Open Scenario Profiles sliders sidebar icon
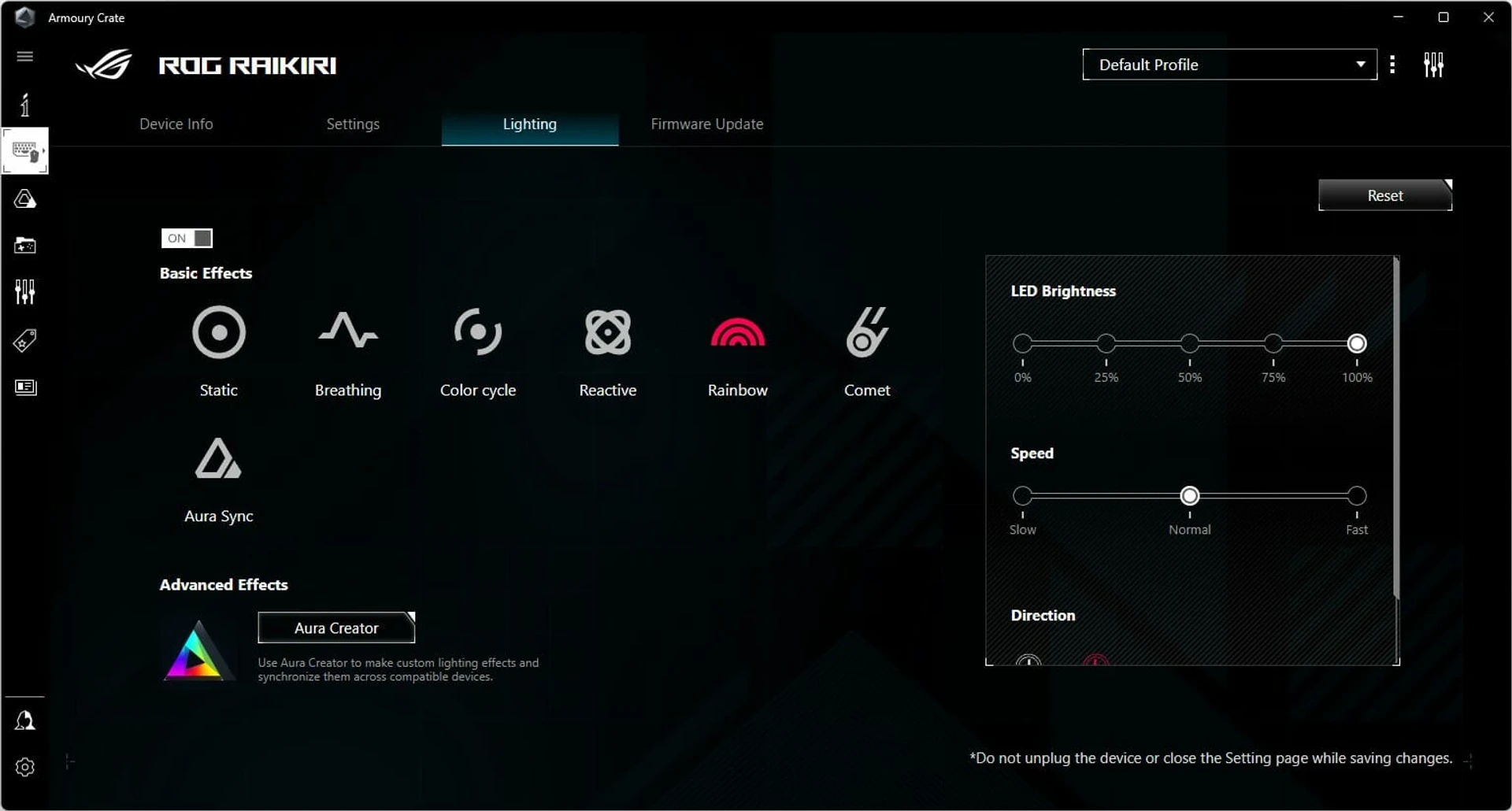This screenshot has height=811, width=1512. coord(25,292)
